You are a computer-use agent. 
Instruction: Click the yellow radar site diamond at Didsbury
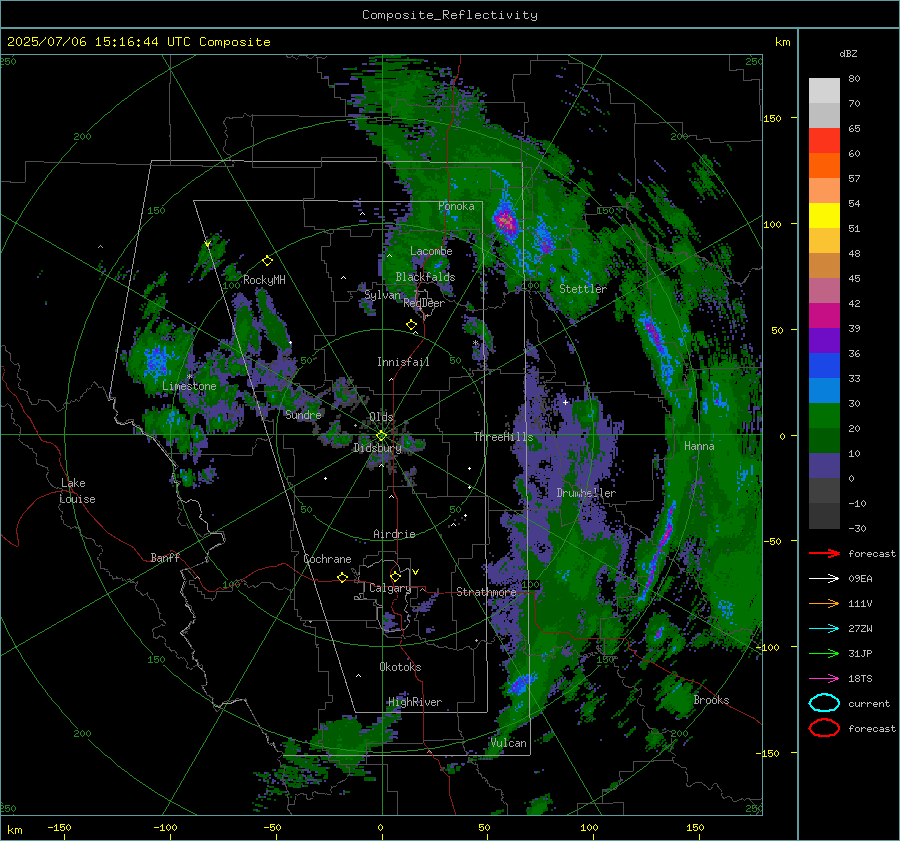pos(381,436)
